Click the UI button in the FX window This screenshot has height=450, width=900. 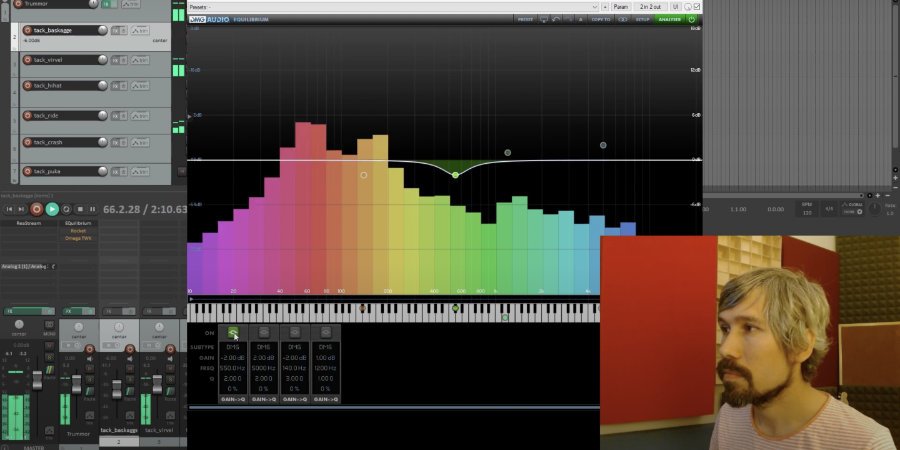pyautogui.click(x=675, y=7)
